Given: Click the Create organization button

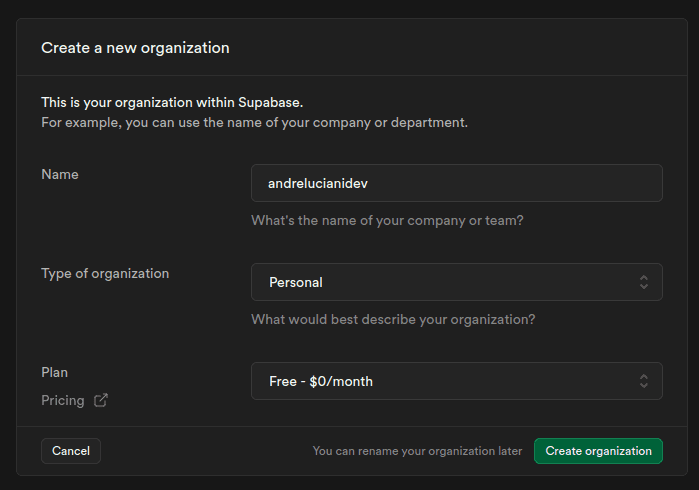Looking at the screenshot, I should (x=598, y=451).
